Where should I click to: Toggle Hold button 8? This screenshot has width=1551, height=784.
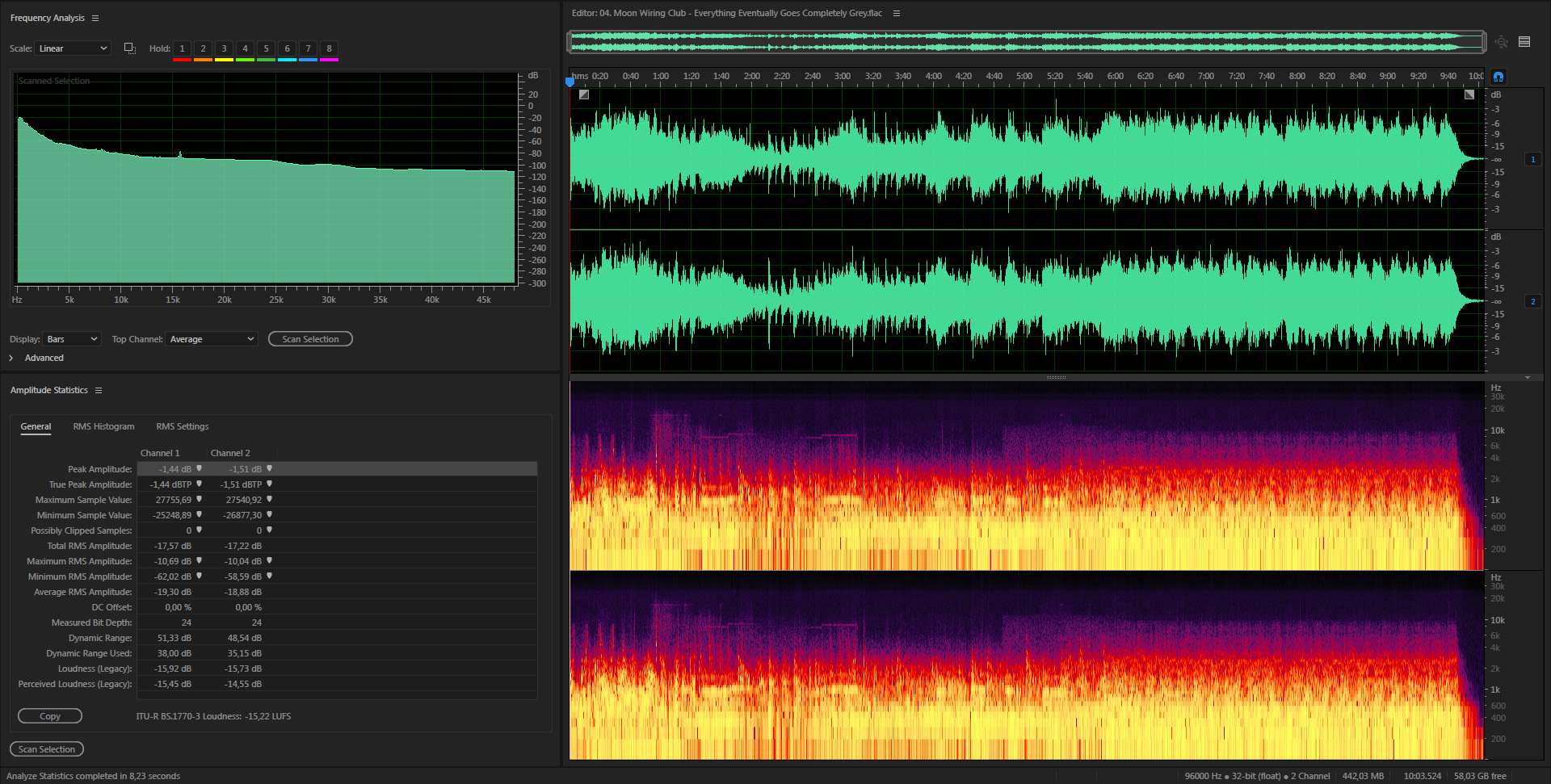coord(329,48)
